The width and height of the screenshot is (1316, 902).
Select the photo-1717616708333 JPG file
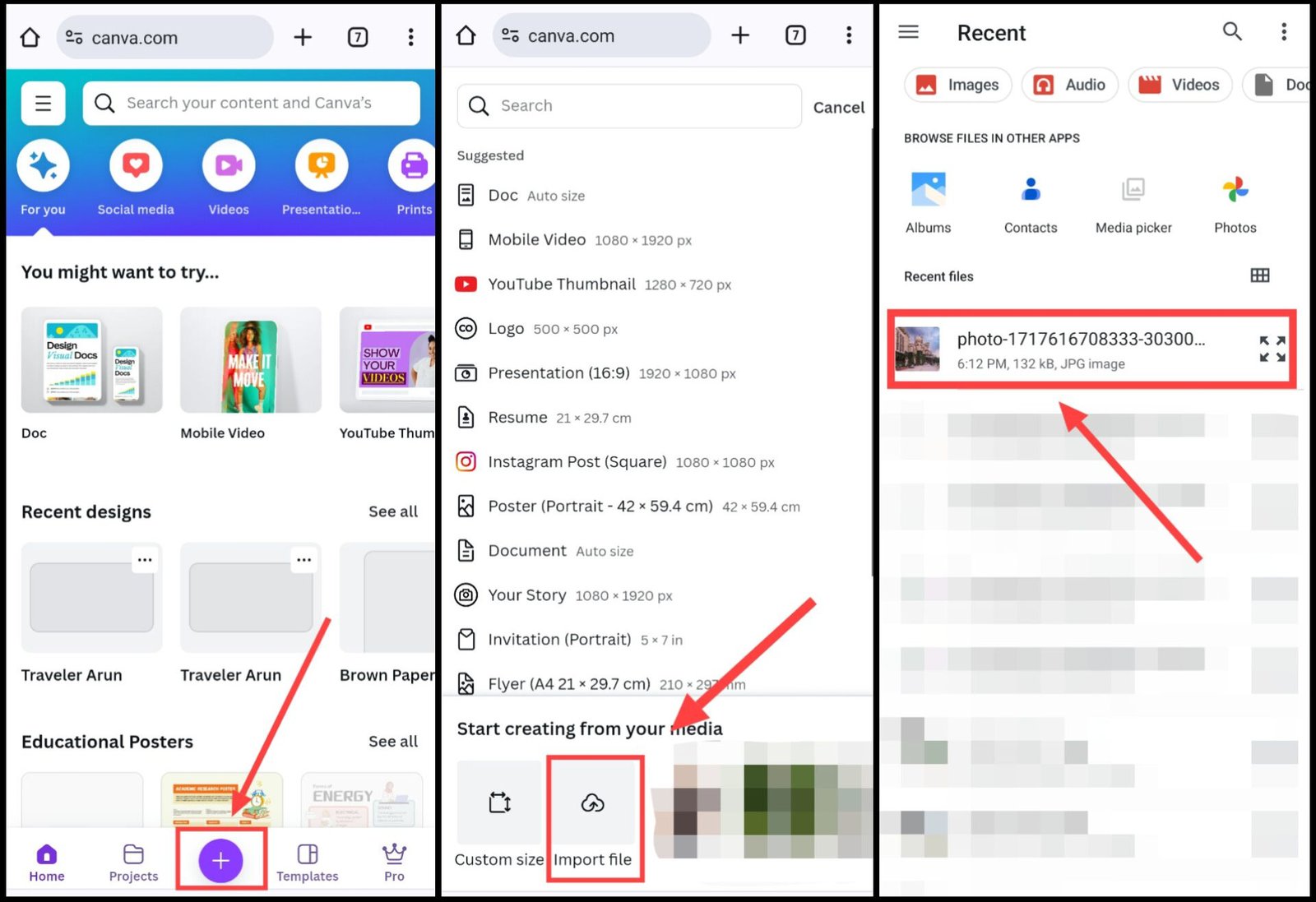(1091, 349)
